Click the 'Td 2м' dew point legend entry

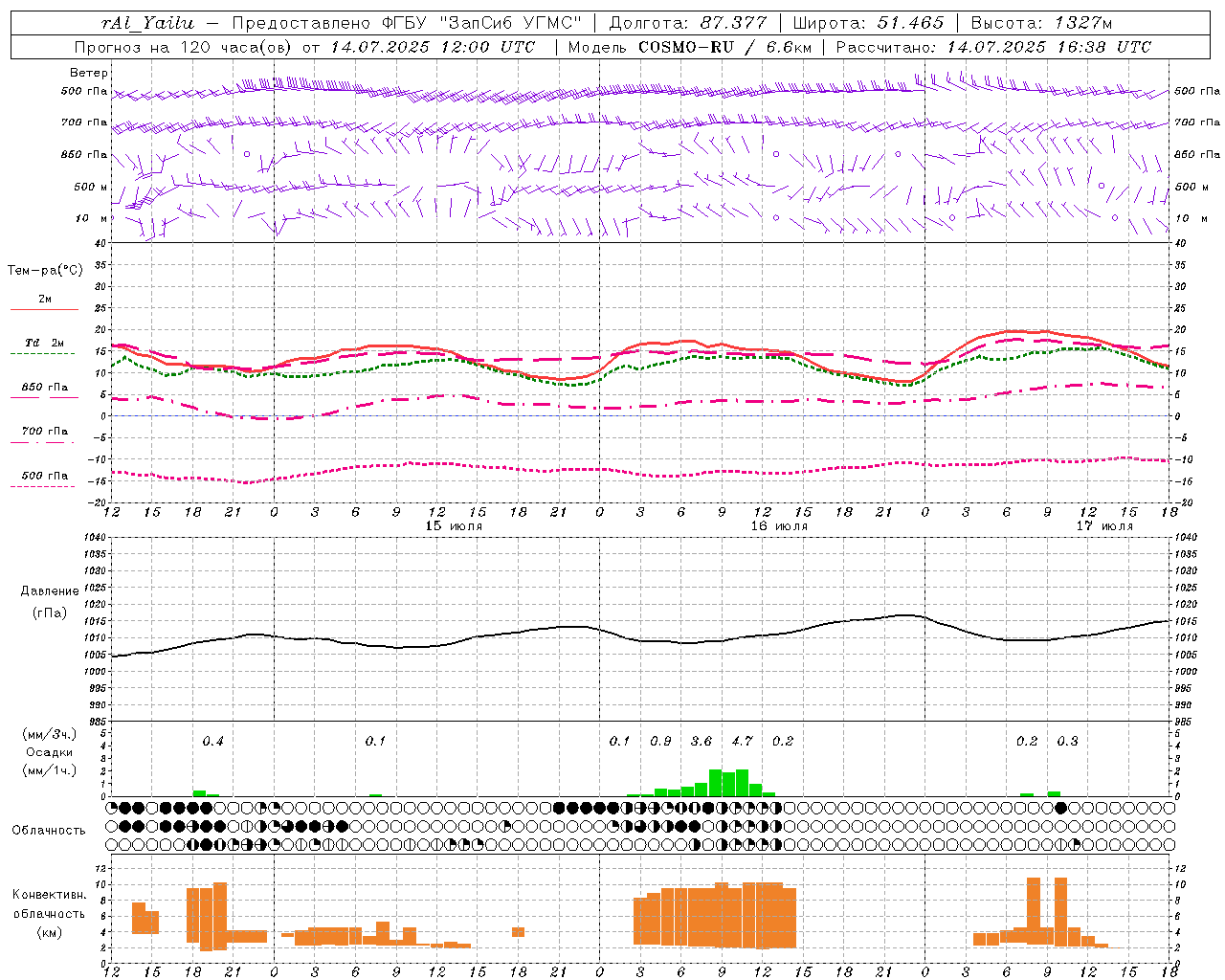click(x=45, y=343)
